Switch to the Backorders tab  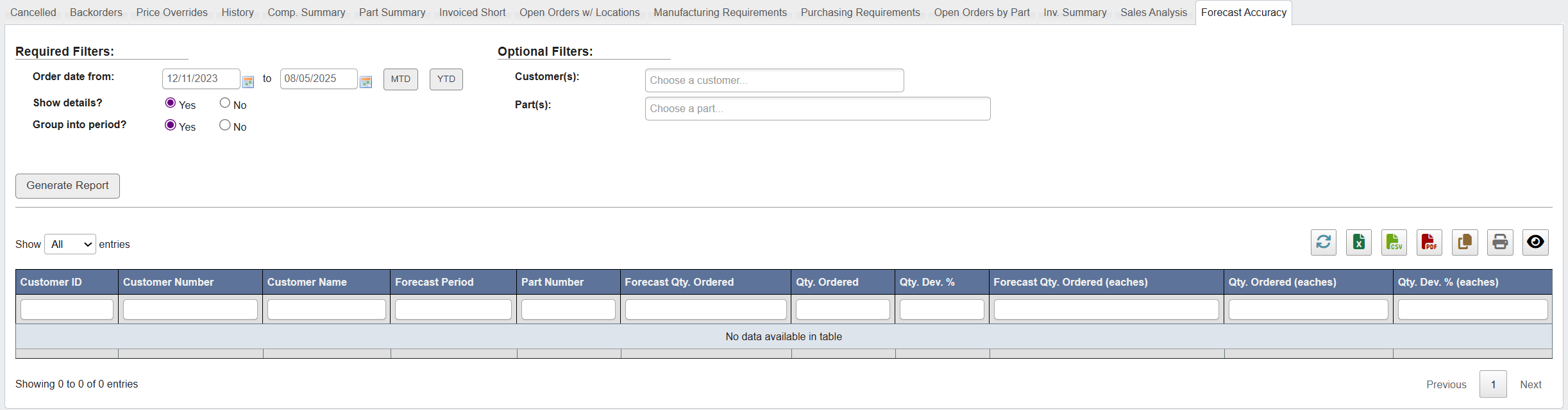pyautogui.click(x=96, y=12)
